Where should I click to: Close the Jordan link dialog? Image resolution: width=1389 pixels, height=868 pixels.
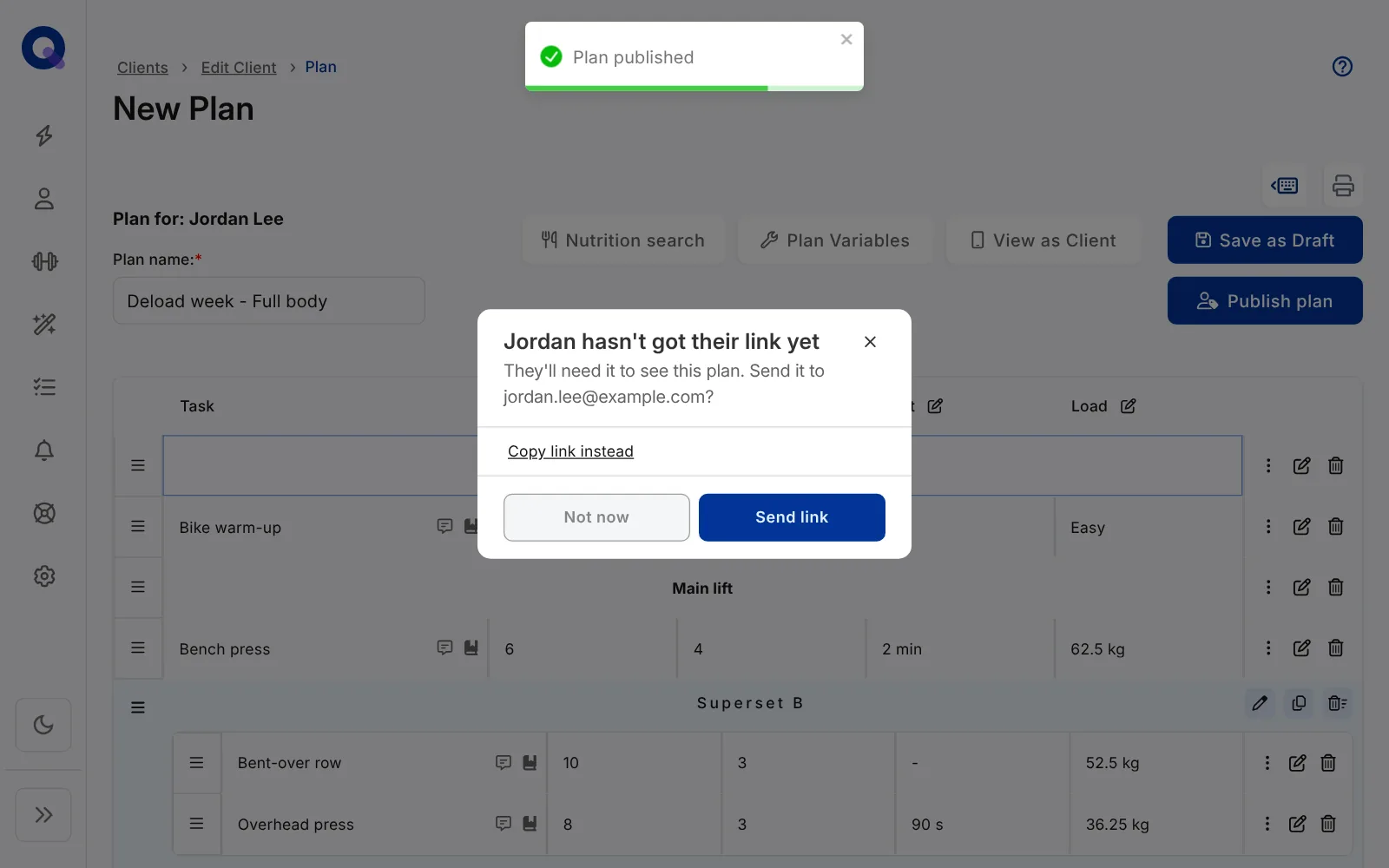(870, 342)
